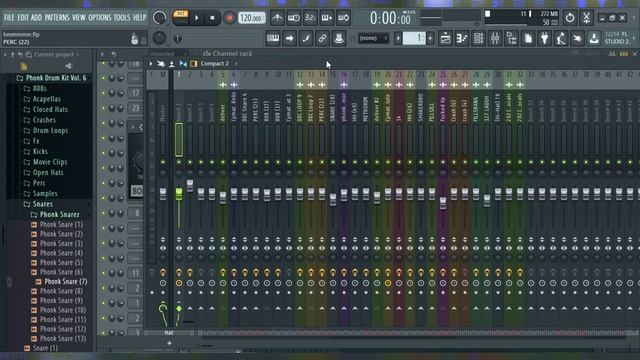The width and height of the screenshot is (640, 360).
Task: Toggle wait for input to start playing
Action: click(x=294, y=18)
